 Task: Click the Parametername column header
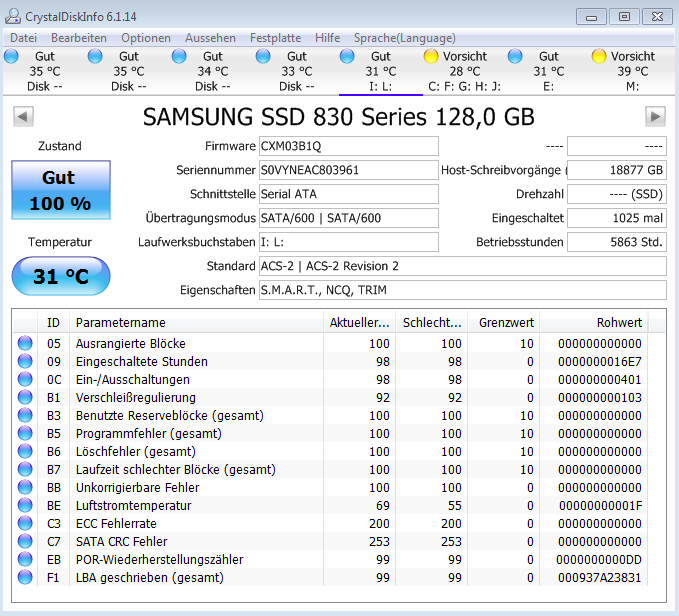point(196,323)
